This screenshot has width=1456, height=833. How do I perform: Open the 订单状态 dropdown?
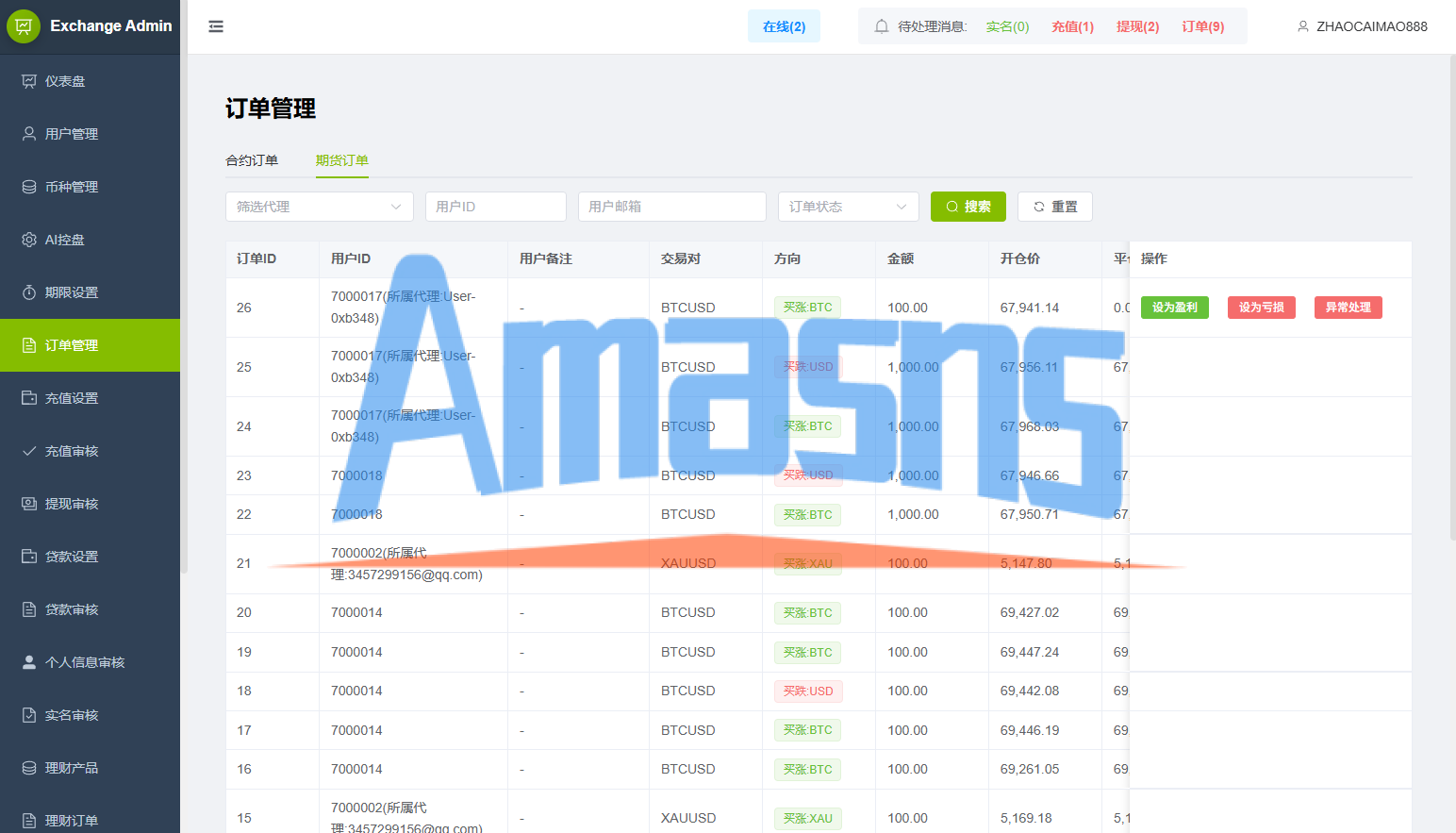tap(849, 207)
